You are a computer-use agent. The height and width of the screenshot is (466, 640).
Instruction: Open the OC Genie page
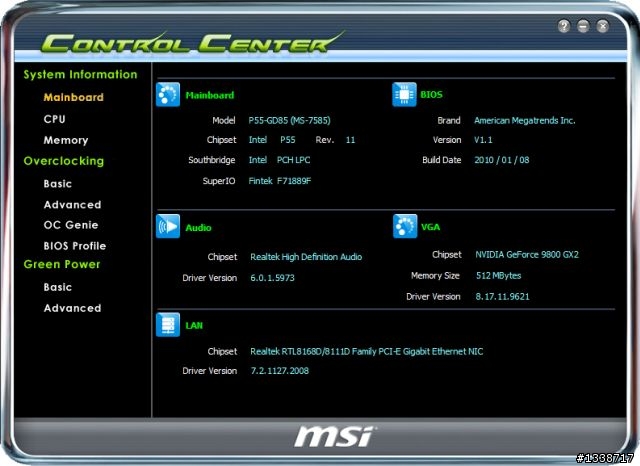coord(71,225)
